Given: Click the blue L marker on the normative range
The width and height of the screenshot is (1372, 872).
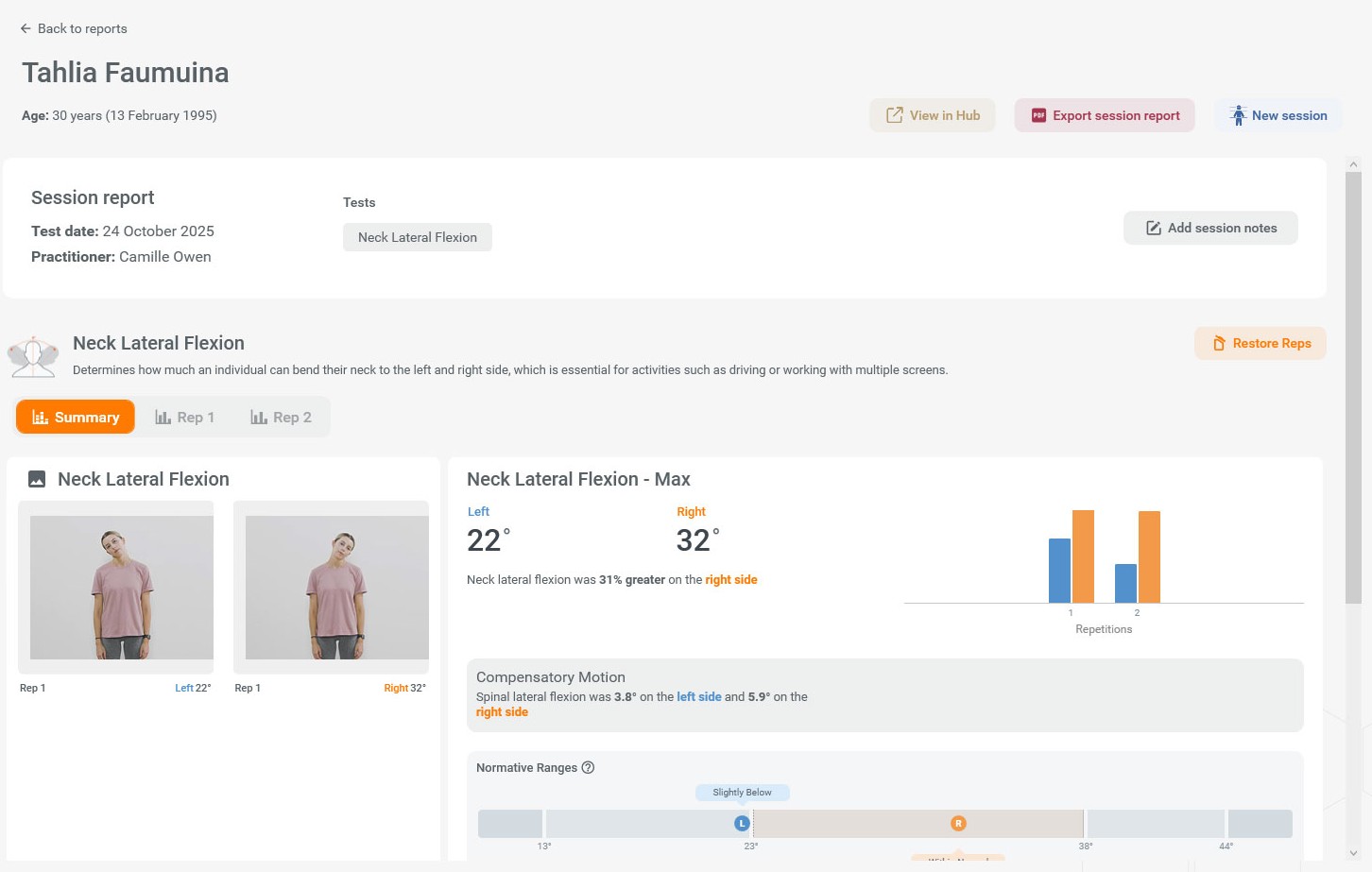Looking at the screenshot, I should 742,823.
